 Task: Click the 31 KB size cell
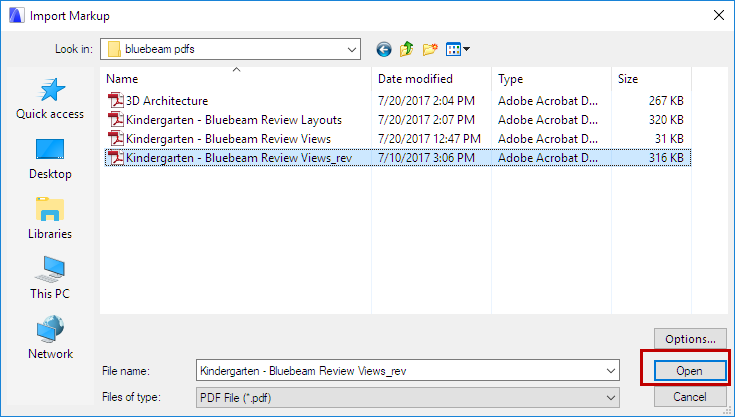coord(669,139)
